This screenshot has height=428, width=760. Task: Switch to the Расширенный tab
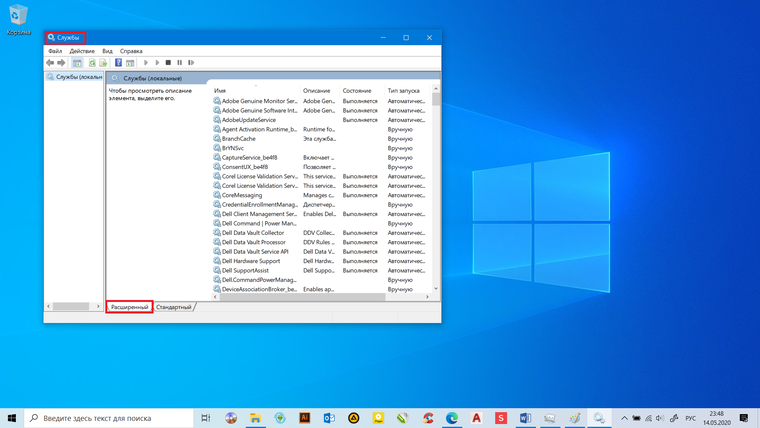(x=129, y=307)
